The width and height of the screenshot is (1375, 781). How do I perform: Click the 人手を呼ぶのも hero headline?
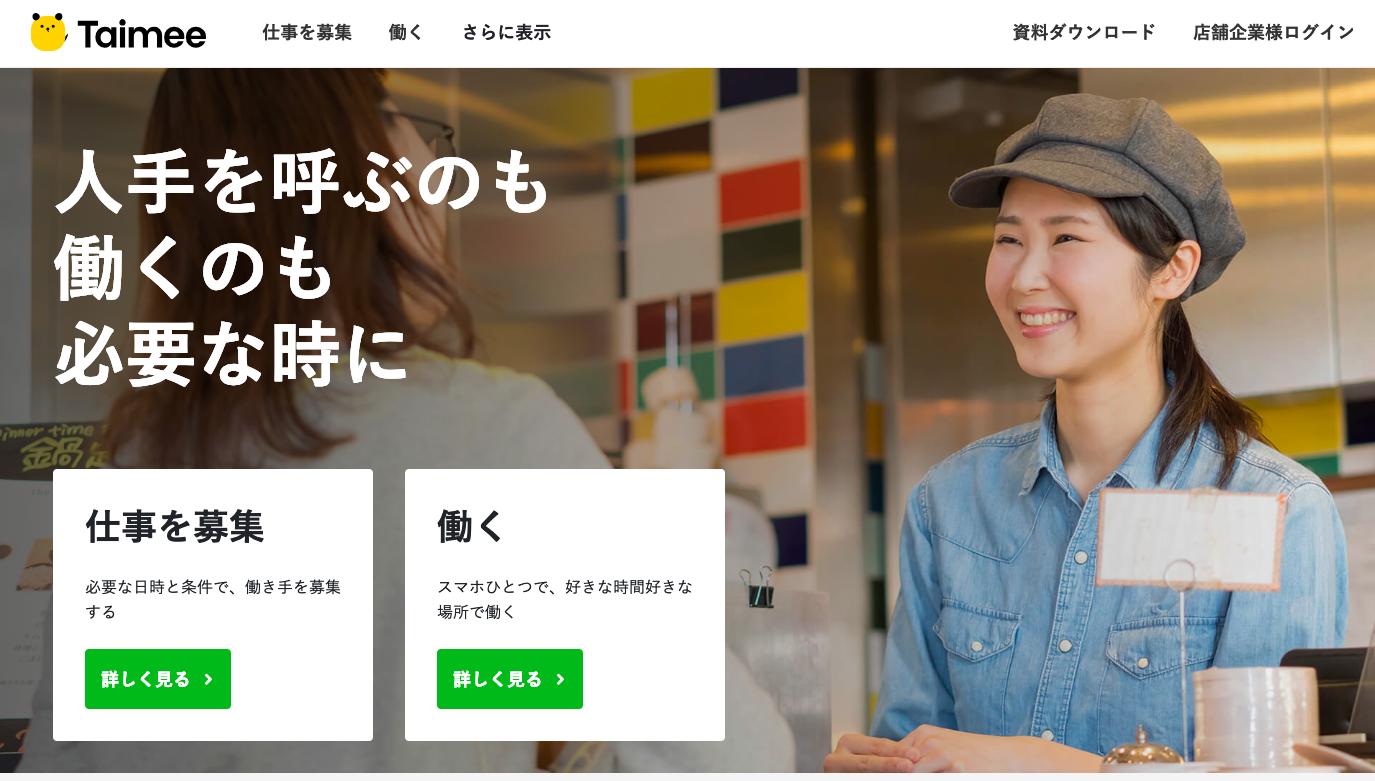(304, 182)
